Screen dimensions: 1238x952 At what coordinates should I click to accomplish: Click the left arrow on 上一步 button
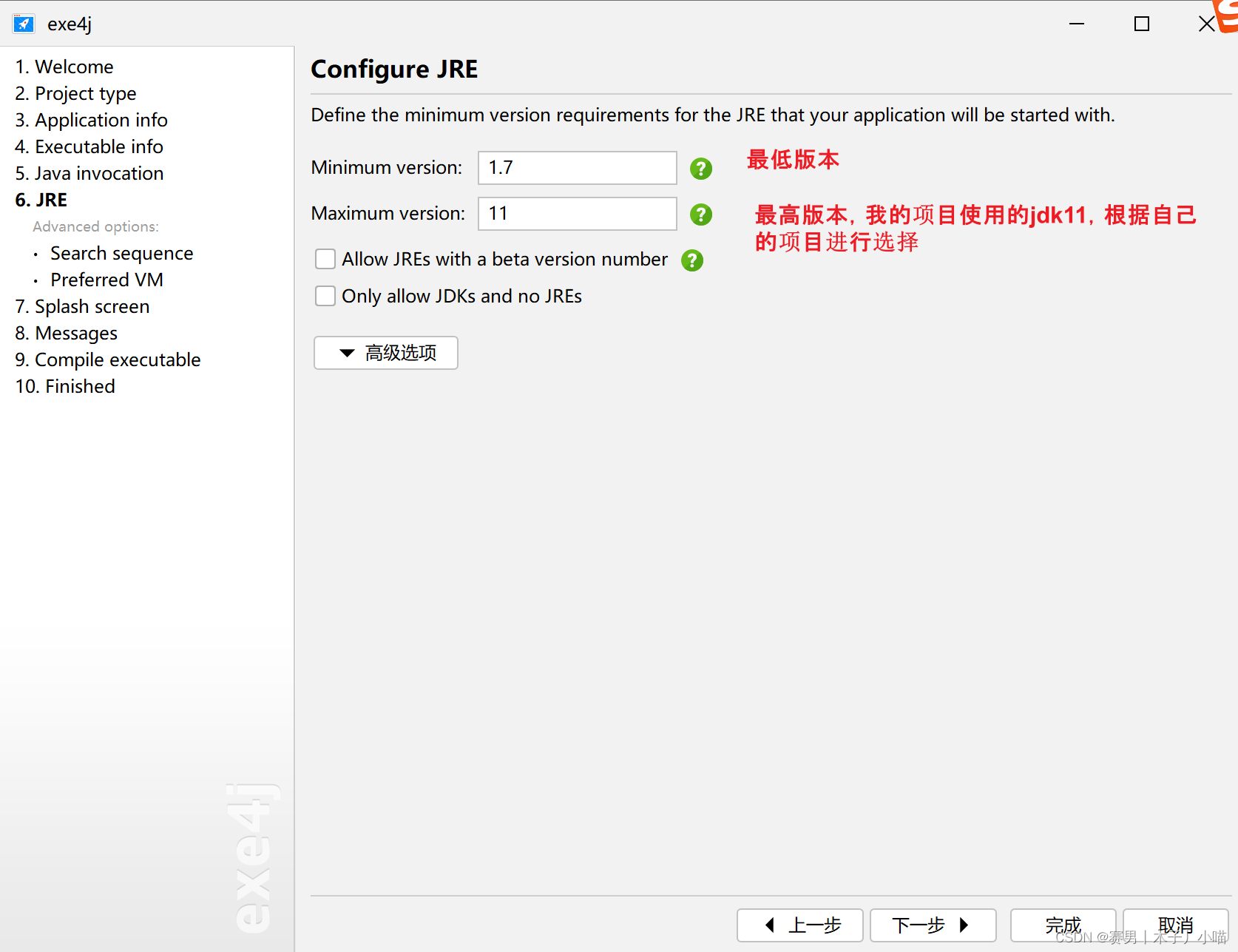769,925
